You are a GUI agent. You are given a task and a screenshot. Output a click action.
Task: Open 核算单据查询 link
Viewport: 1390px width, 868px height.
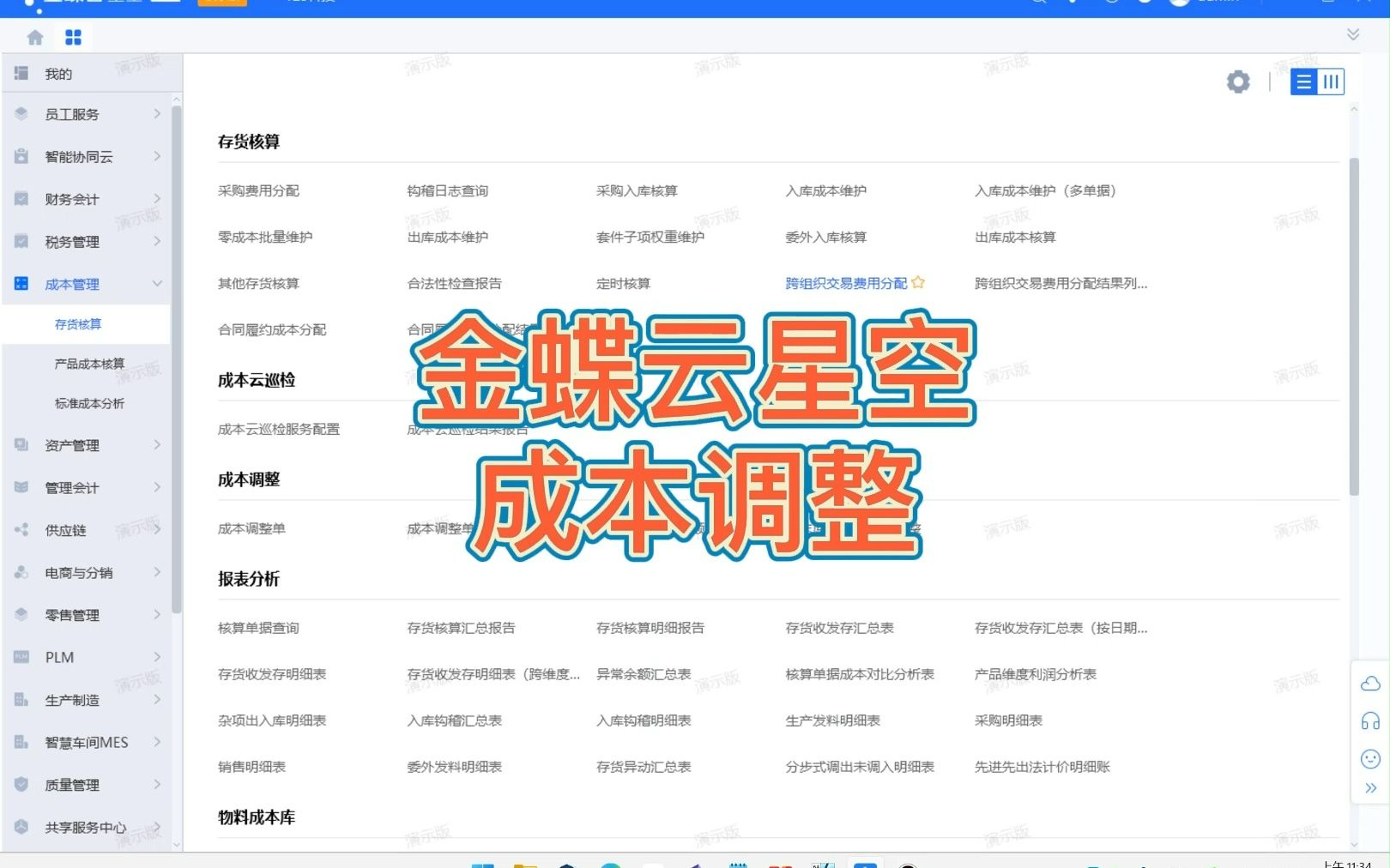258,628
